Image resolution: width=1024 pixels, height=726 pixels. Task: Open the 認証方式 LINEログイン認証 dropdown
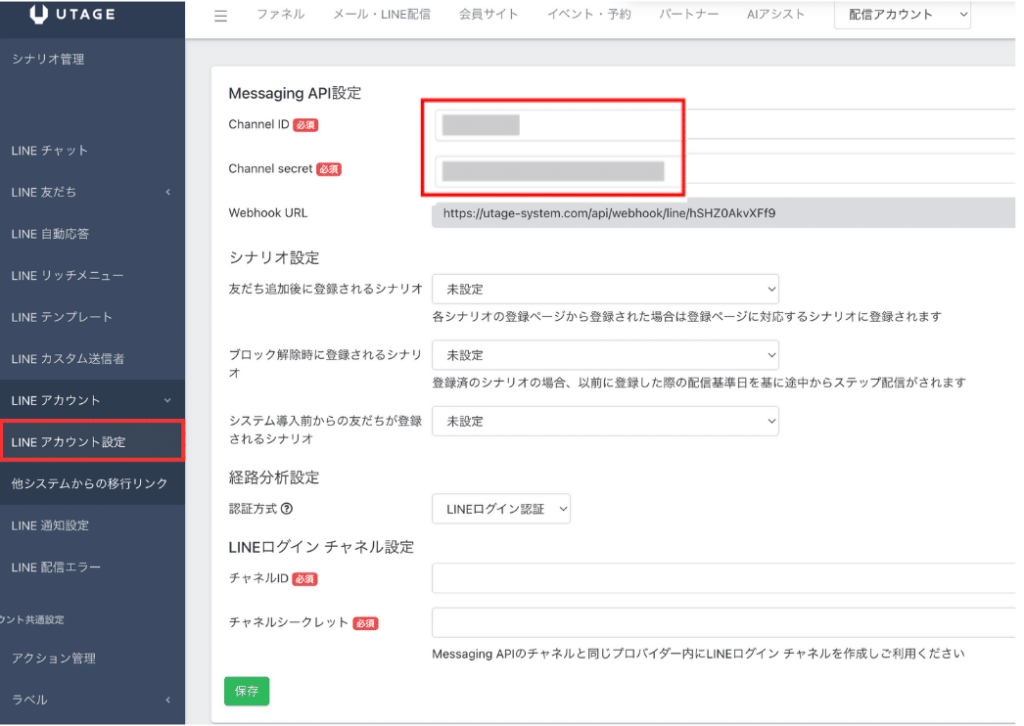500,508
